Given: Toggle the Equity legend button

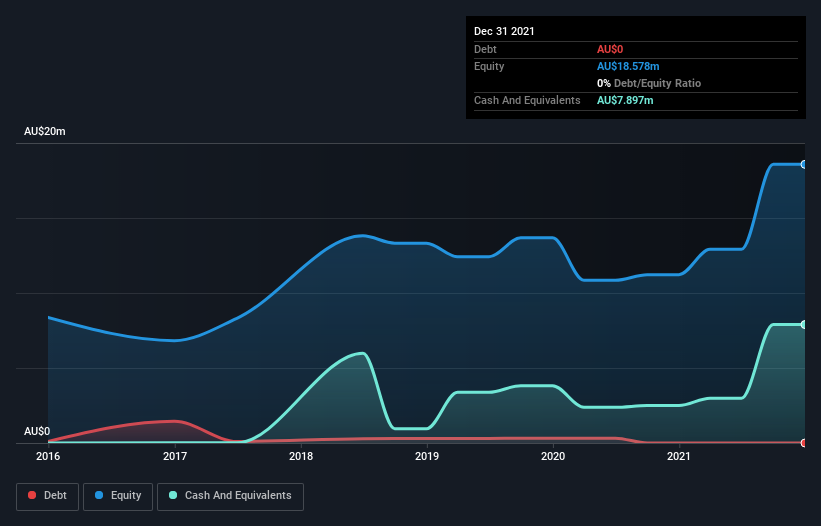Looking at the screenshot, I should point(118,496).
